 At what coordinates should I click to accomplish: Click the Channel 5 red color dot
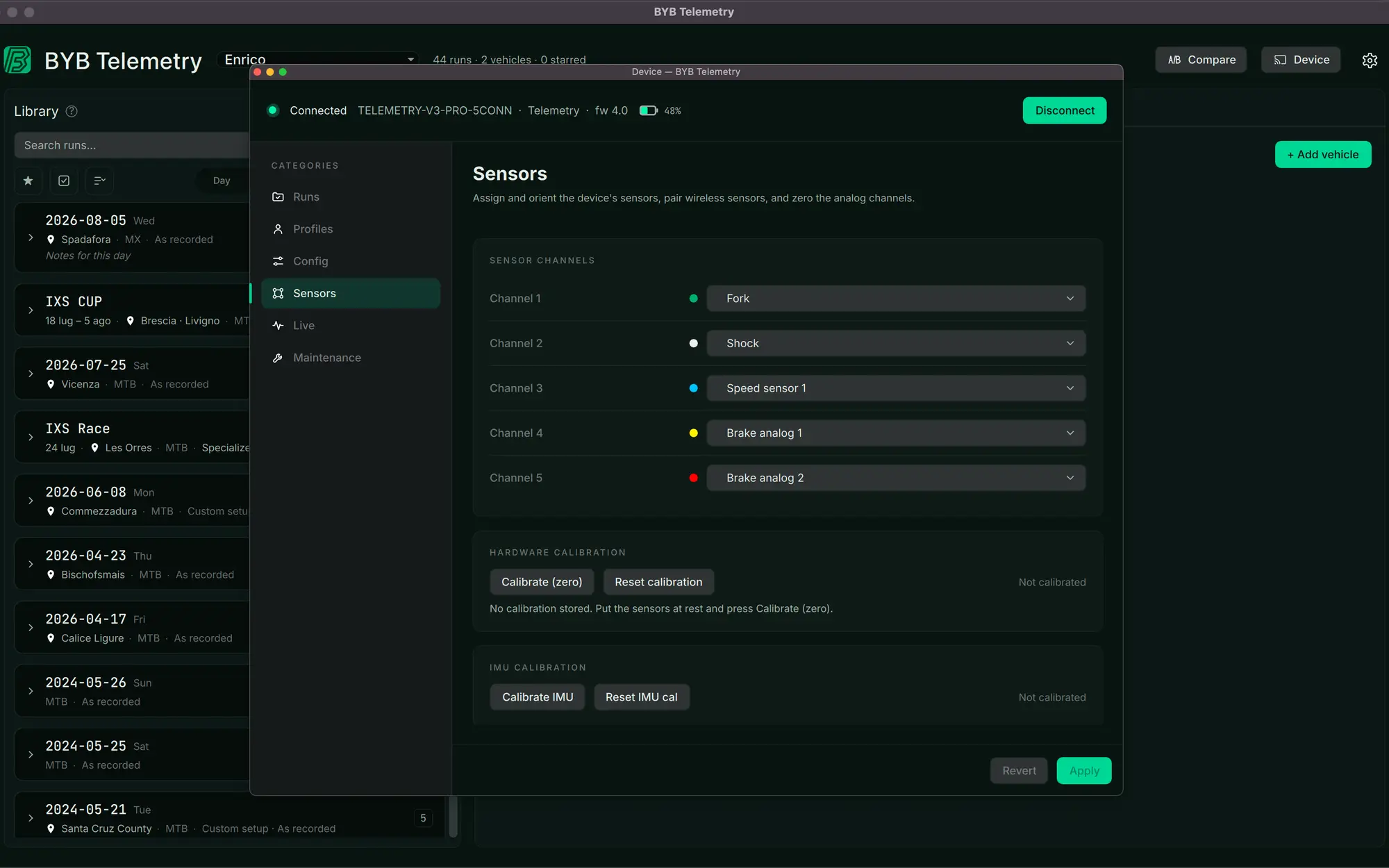(x=693, y=478)
